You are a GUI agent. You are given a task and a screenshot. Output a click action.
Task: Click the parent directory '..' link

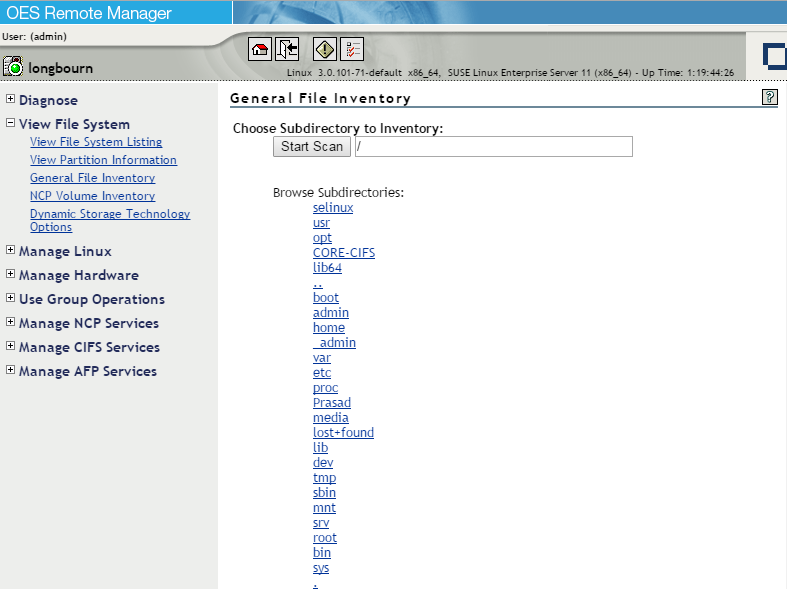tap(318, 285)
